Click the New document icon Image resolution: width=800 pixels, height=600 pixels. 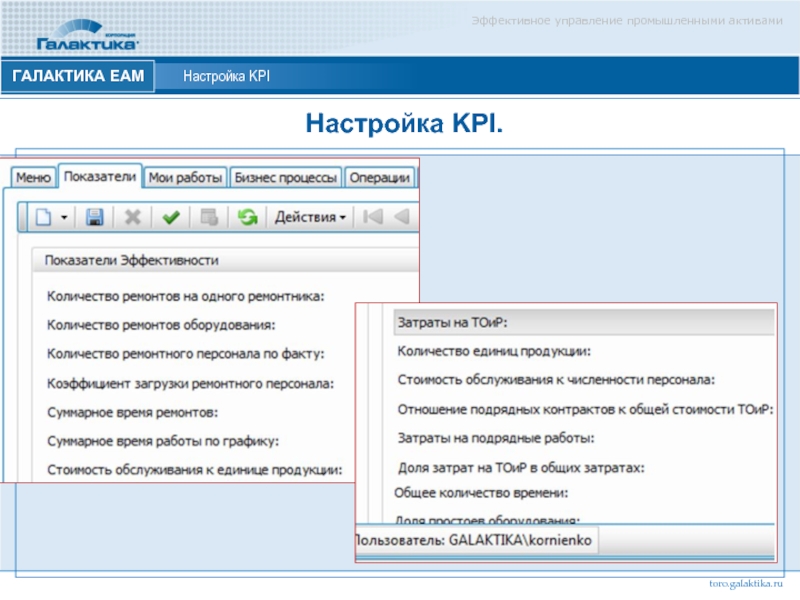43,216
